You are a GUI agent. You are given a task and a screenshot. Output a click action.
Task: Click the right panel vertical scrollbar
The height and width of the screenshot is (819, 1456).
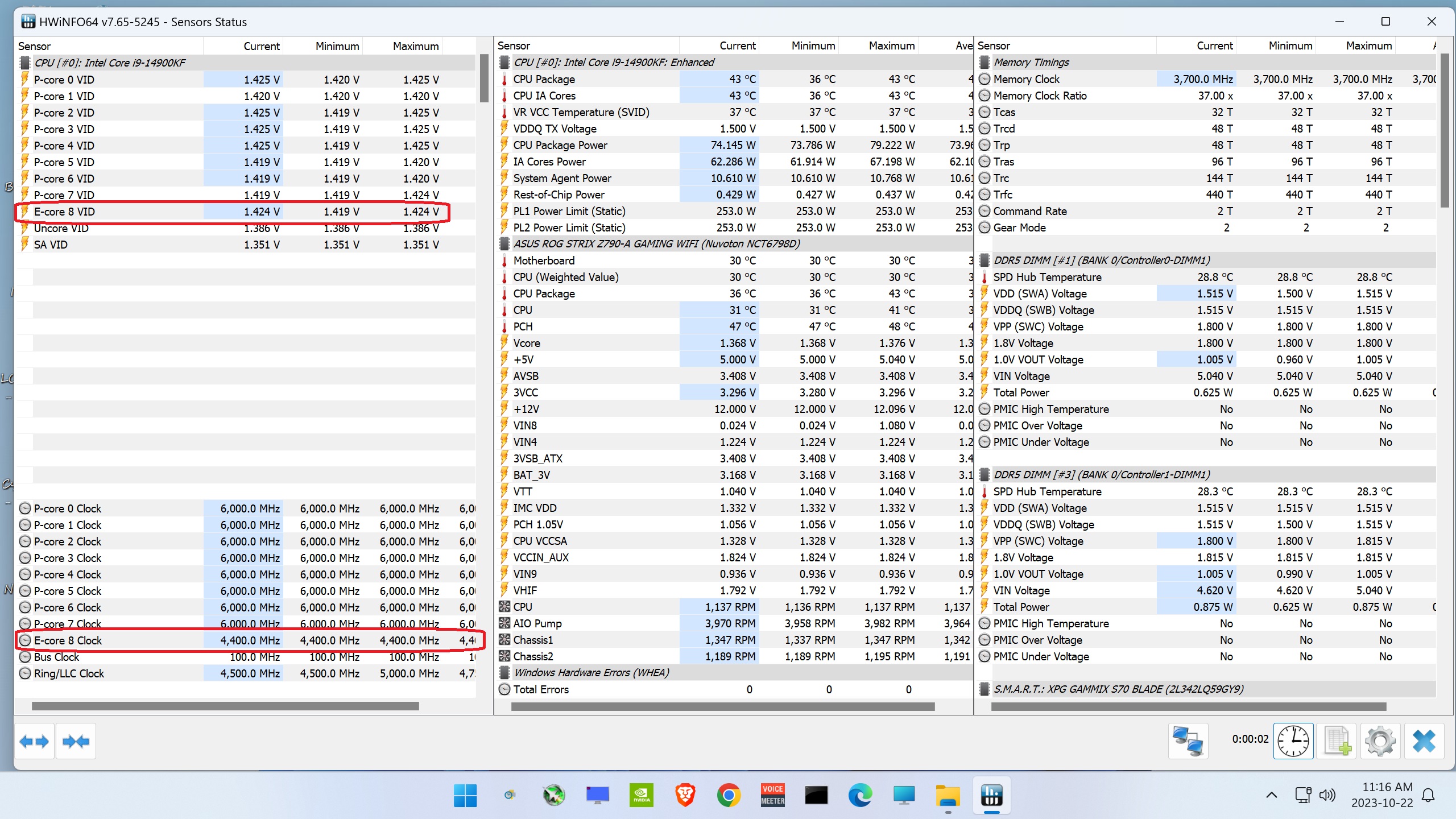coord(1445,131)
